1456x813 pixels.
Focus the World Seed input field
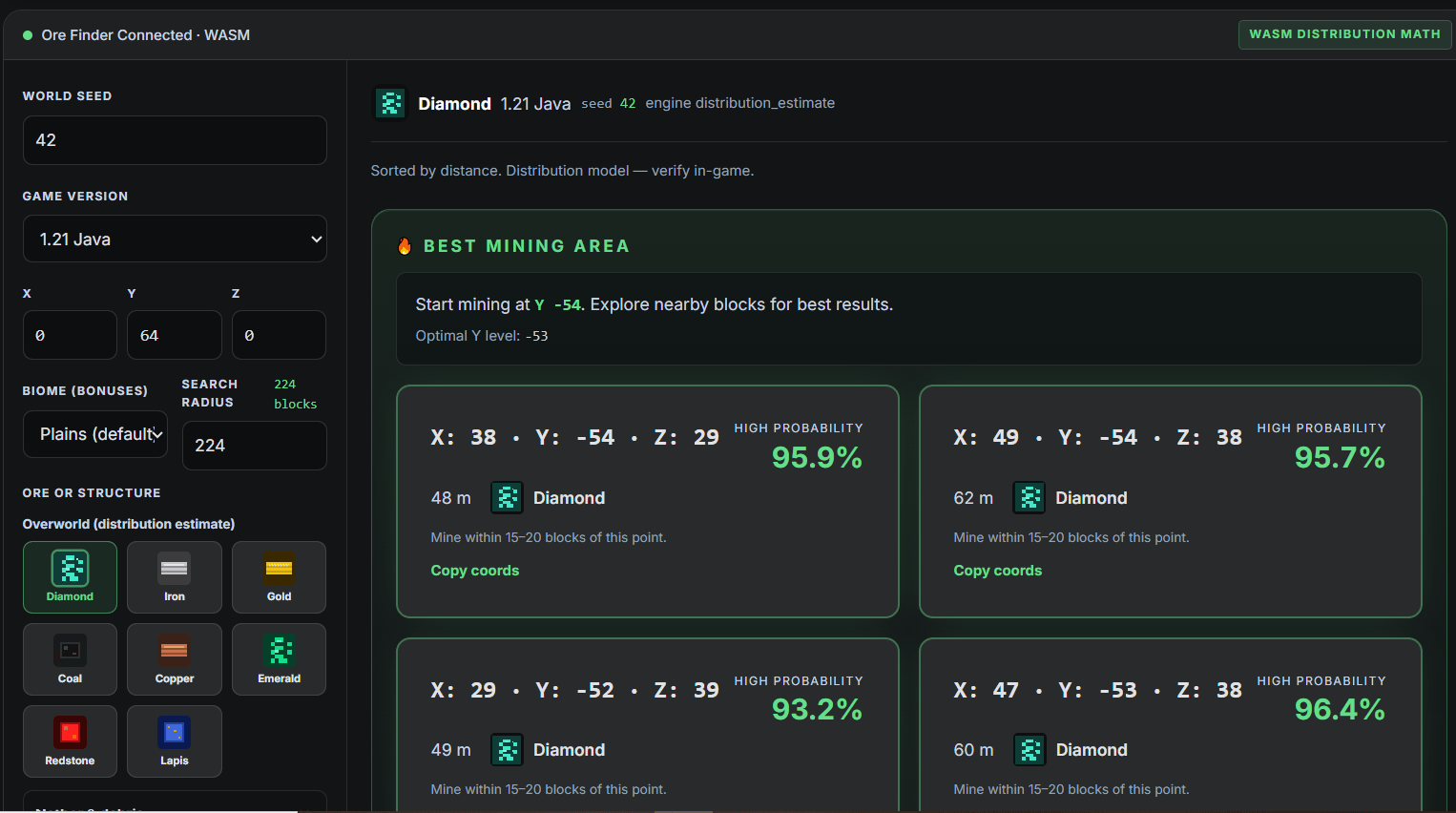(x=175, y=140)
